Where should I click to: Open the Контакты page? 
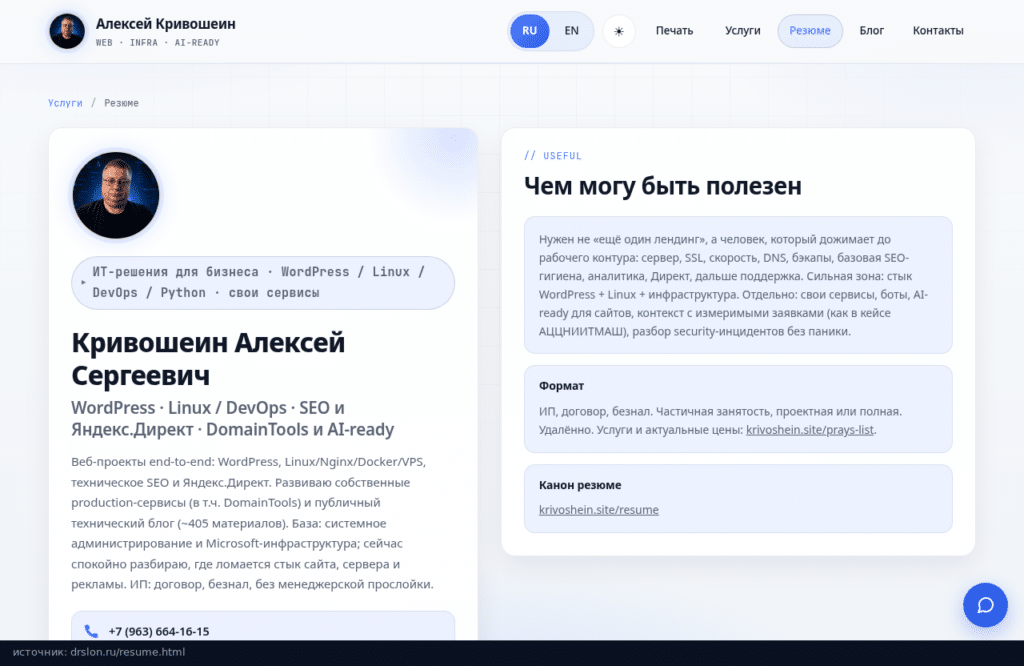click(x=938, y=31)
